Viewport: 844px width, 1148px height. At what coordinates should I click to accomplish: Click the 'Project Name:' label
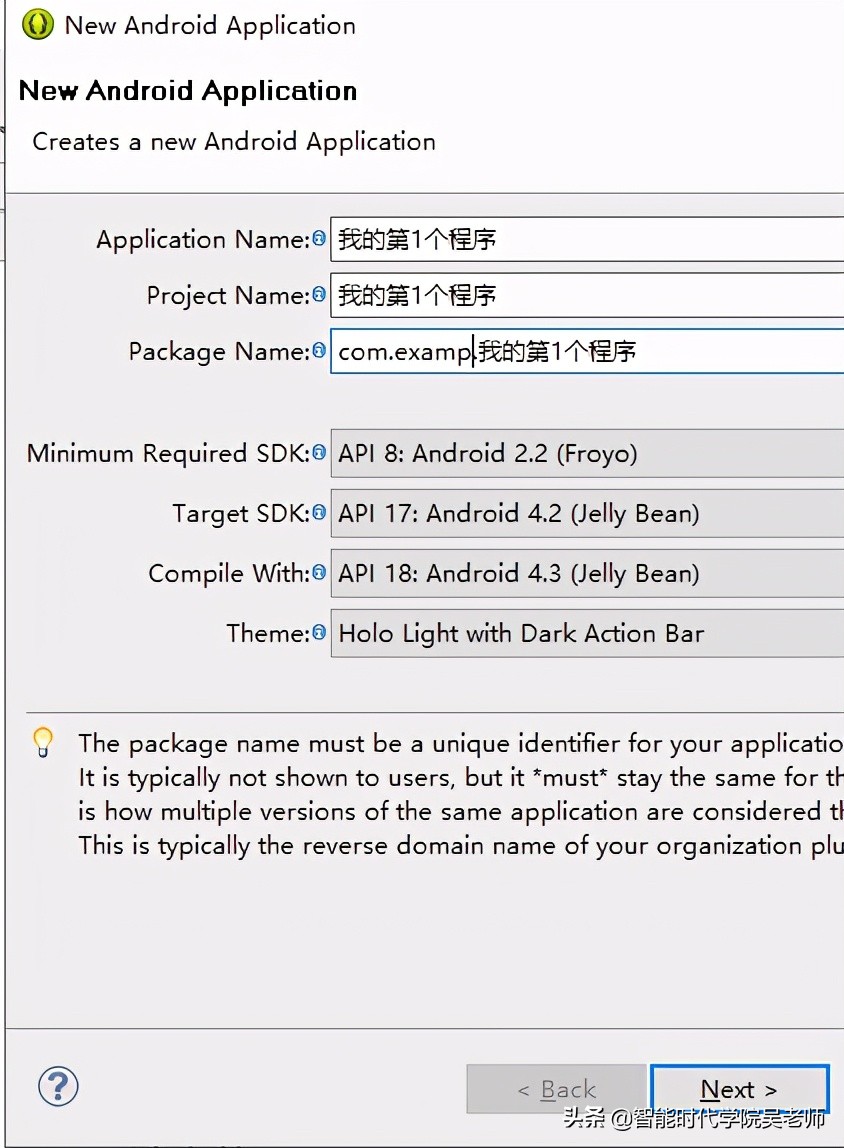coord(228,296)
